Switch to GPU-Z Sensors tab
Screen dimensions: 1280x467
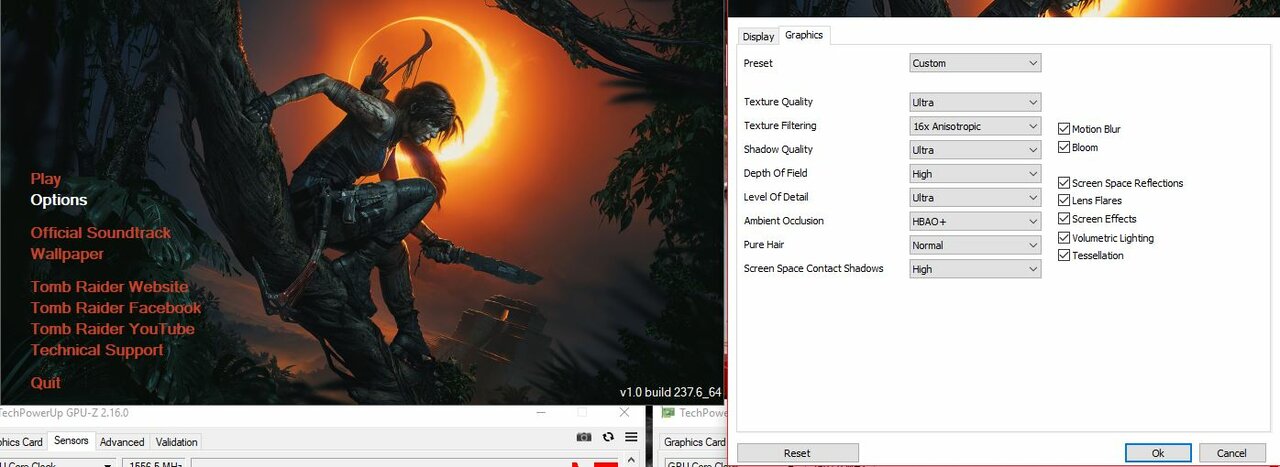pyautogui.click(x=71, y=441)
